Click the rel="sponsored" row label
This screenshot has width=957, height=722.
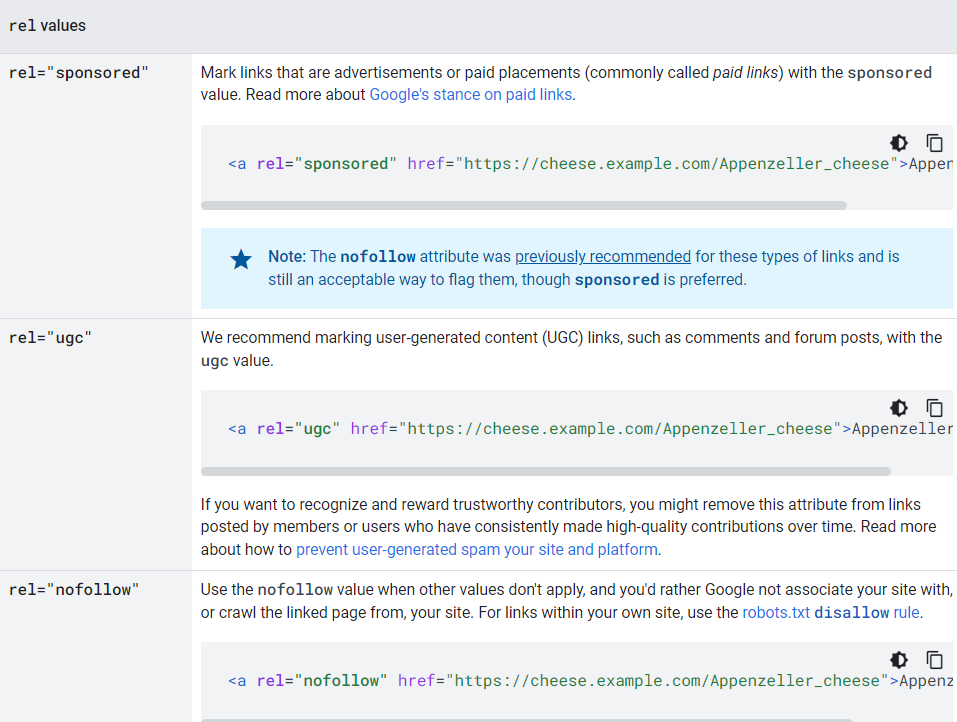coord(79,73)
